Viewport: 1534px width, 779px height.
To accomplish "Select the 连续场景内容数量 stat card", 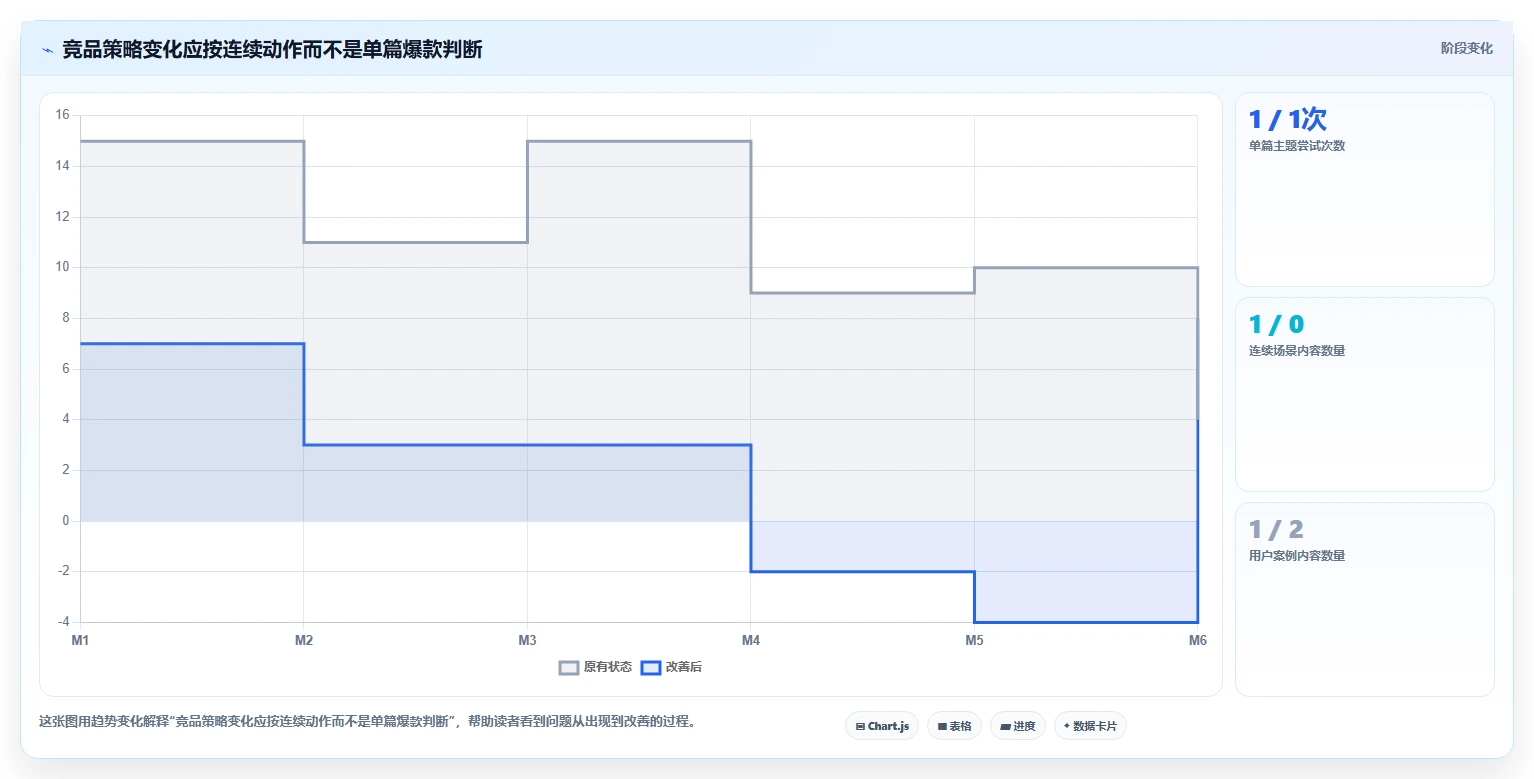I will point(1364,394).
